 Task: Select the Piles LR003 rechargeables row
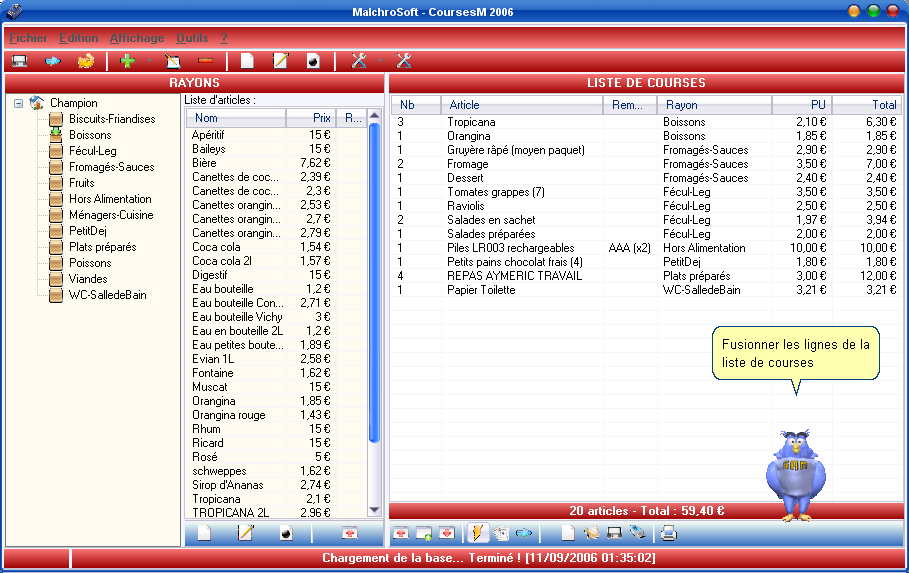(510, 248)
